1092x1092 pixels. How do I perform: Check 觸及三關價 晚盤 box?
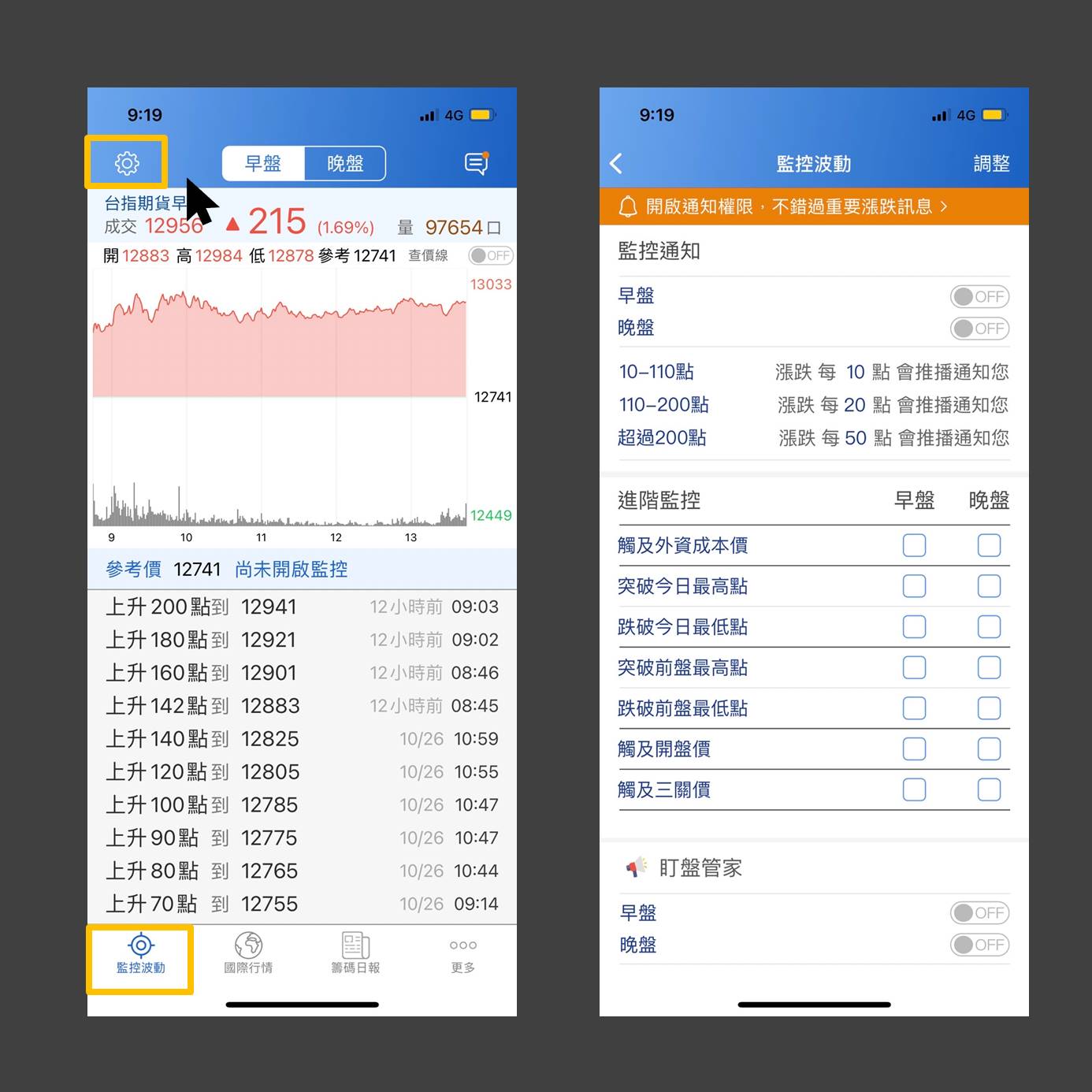989,789
